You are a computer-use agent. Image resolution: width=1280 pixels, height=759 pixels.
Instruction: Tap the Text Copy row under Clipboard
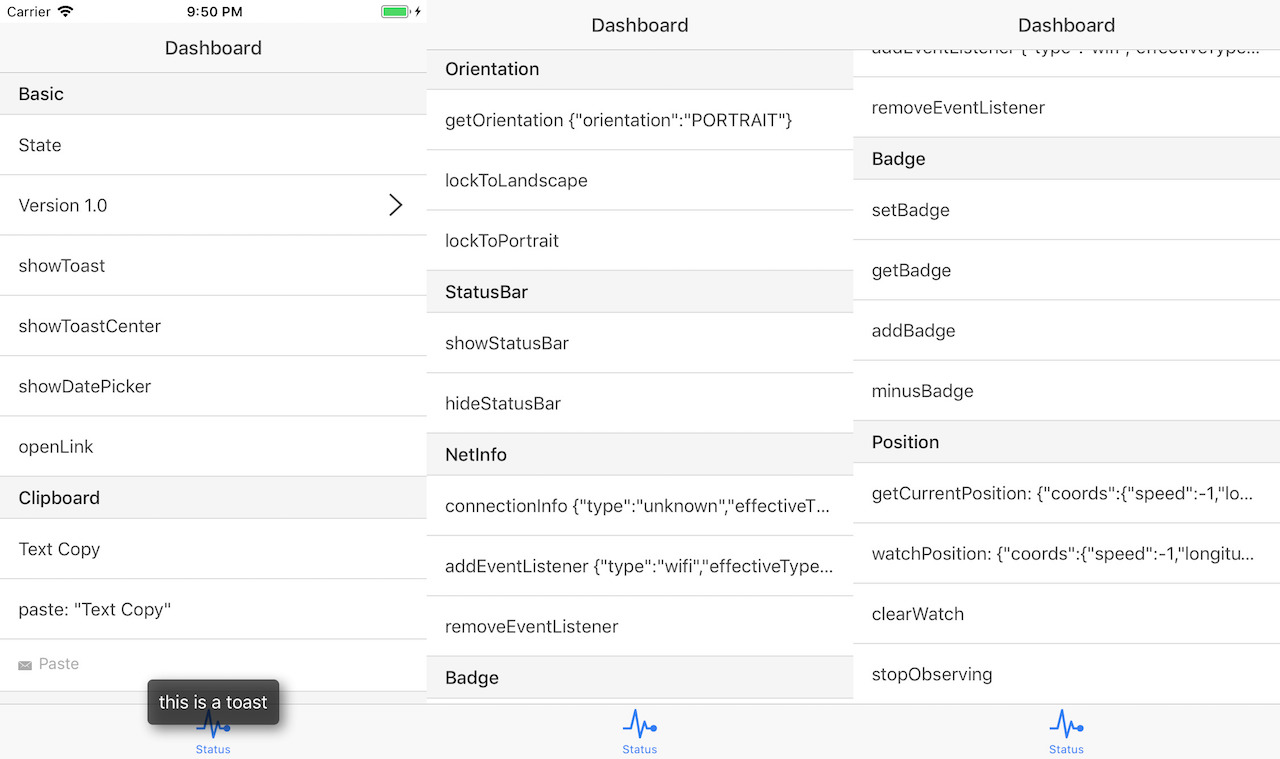pos(213,549)
